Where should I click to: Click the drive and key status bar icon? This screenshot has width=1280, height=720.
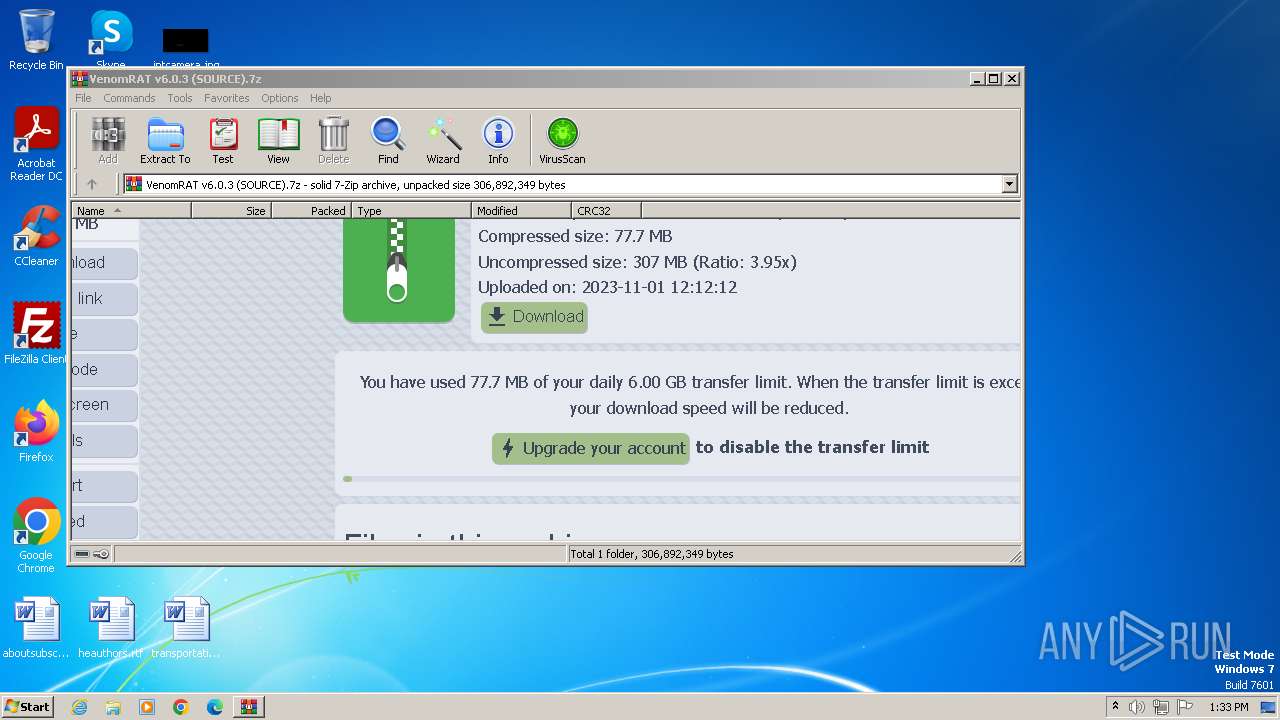coord(92,553)
